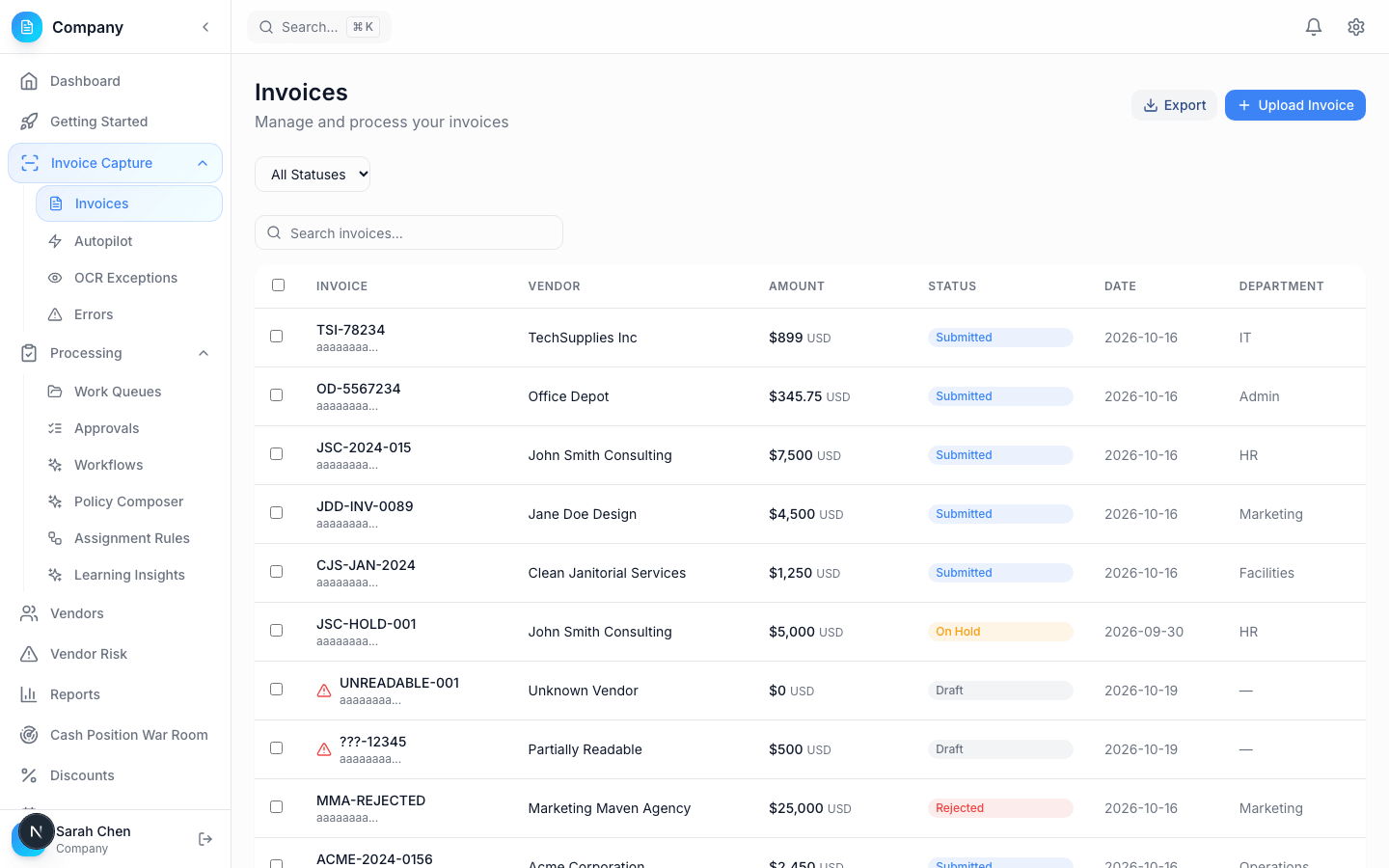Click the top global Search box

(x=319, y=27)
